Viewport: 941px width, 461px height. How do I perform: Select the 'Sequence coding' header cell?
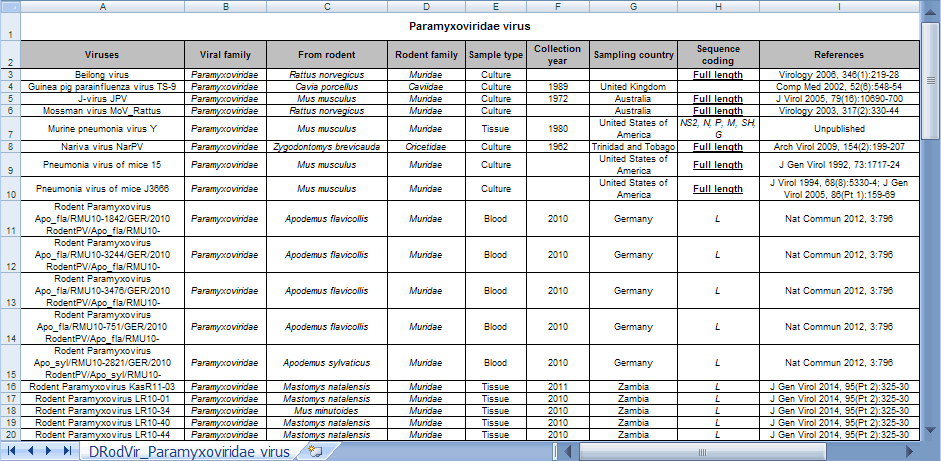click(x=718, y=54)
